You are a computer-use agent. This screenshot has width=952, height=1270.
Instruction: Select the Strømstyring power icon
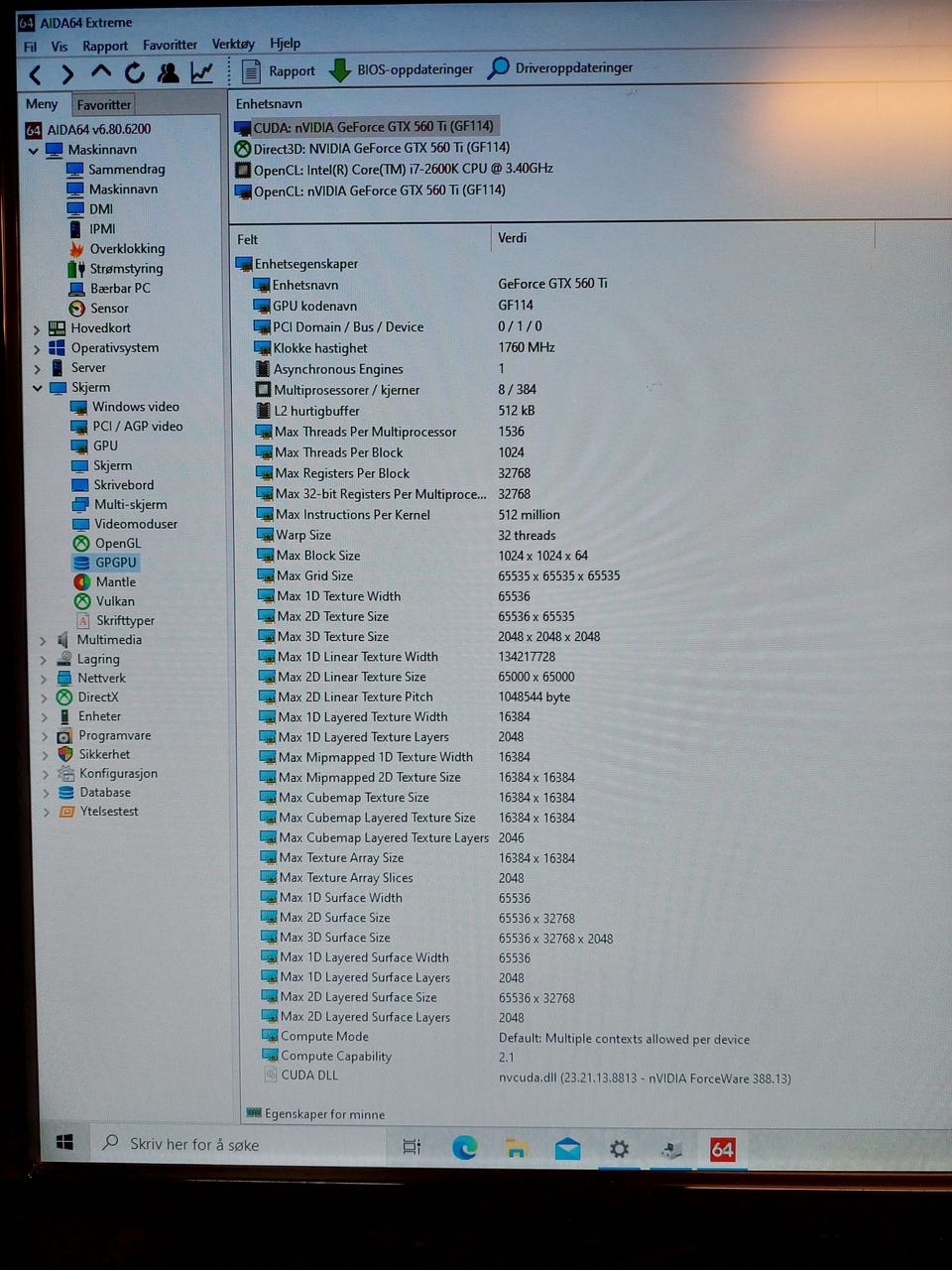pyautogui.click(x=76, y=269)
